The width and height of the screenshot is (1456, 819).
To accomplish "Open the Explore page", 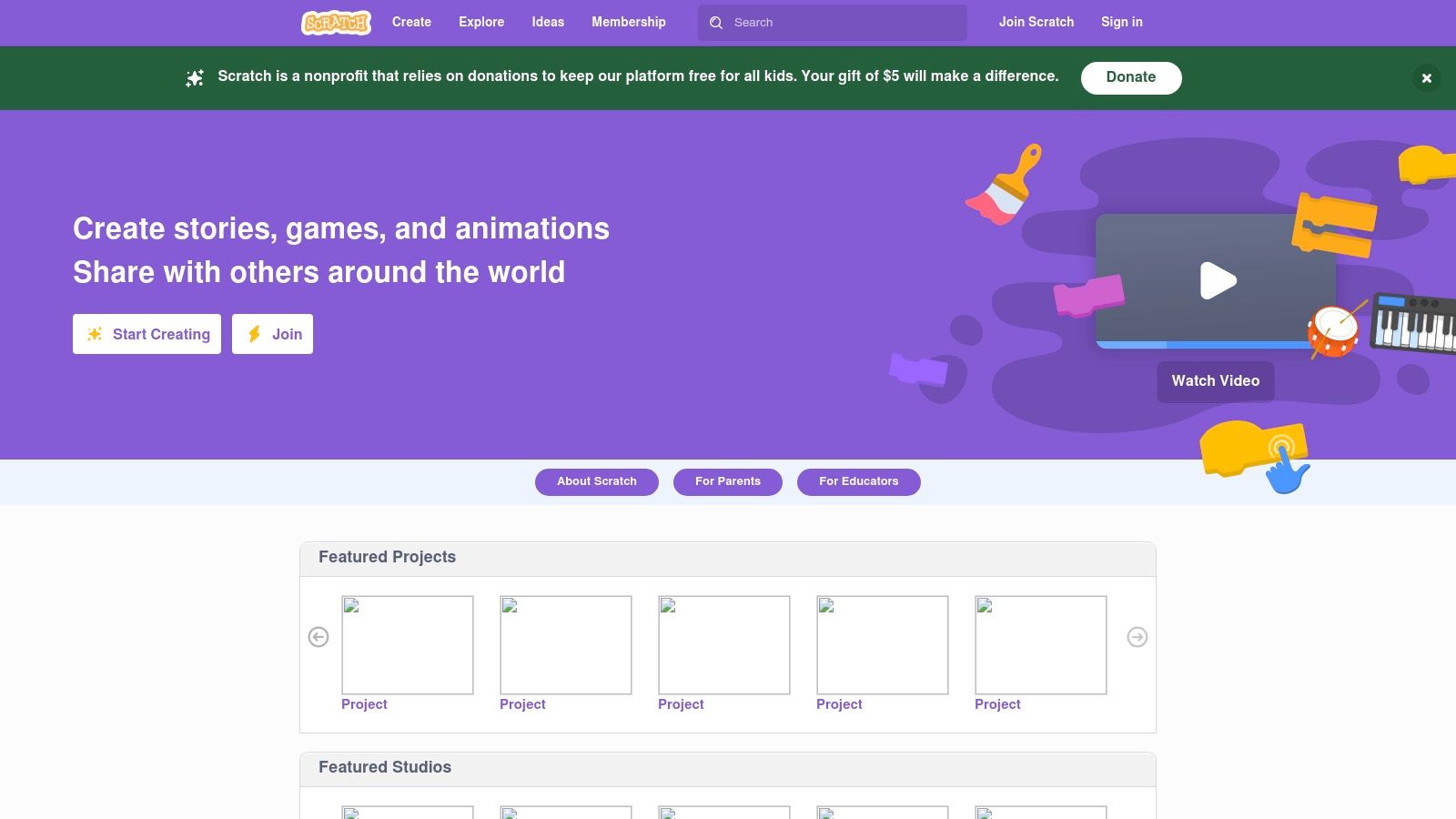I will point(481,22).
